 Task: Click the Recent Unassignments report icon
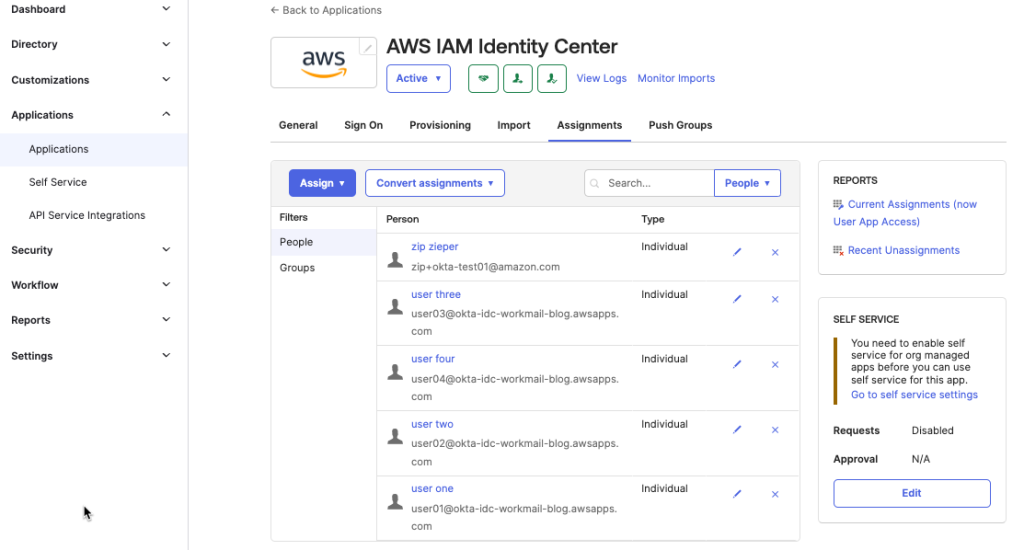tap(838, 250)
